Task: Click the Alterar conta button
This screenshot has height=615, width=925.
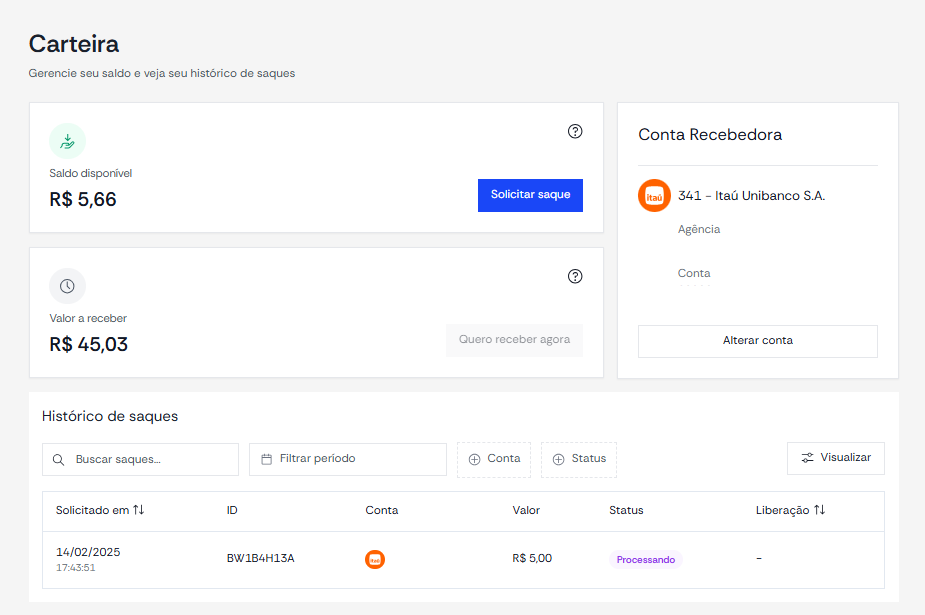Action: [x=757, y=341]
